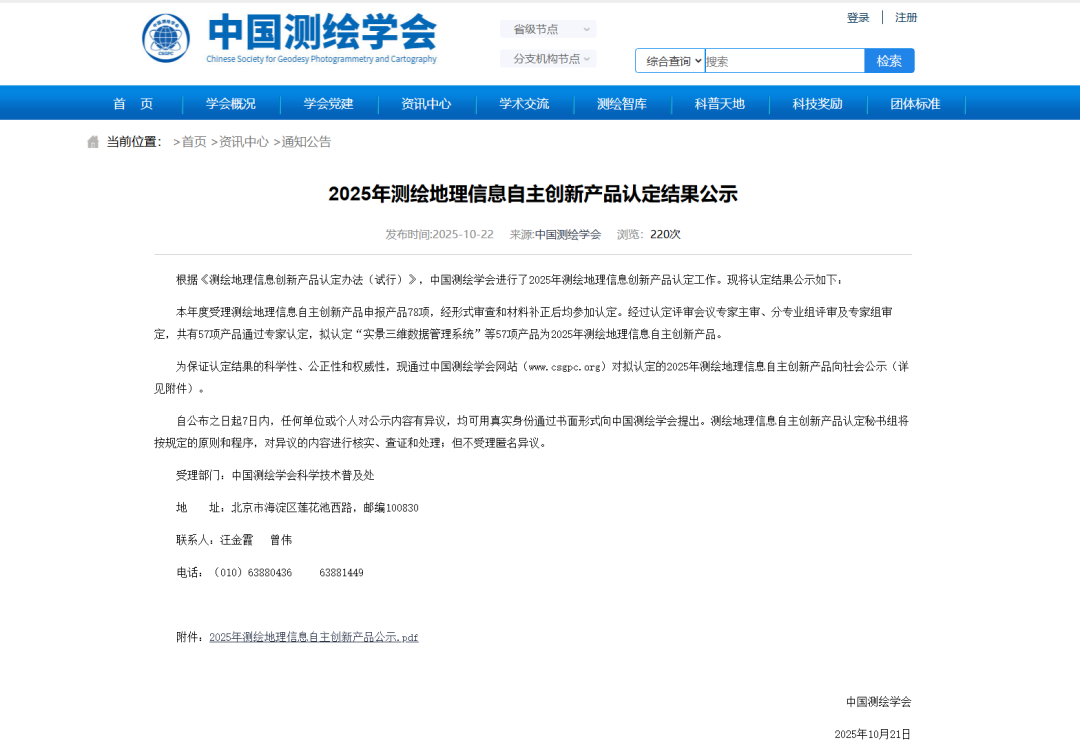This screenshot has width=1080, height=747.
Task: Click the English subtitle Chinese Society for Geodesy
Action: (321, 59)
